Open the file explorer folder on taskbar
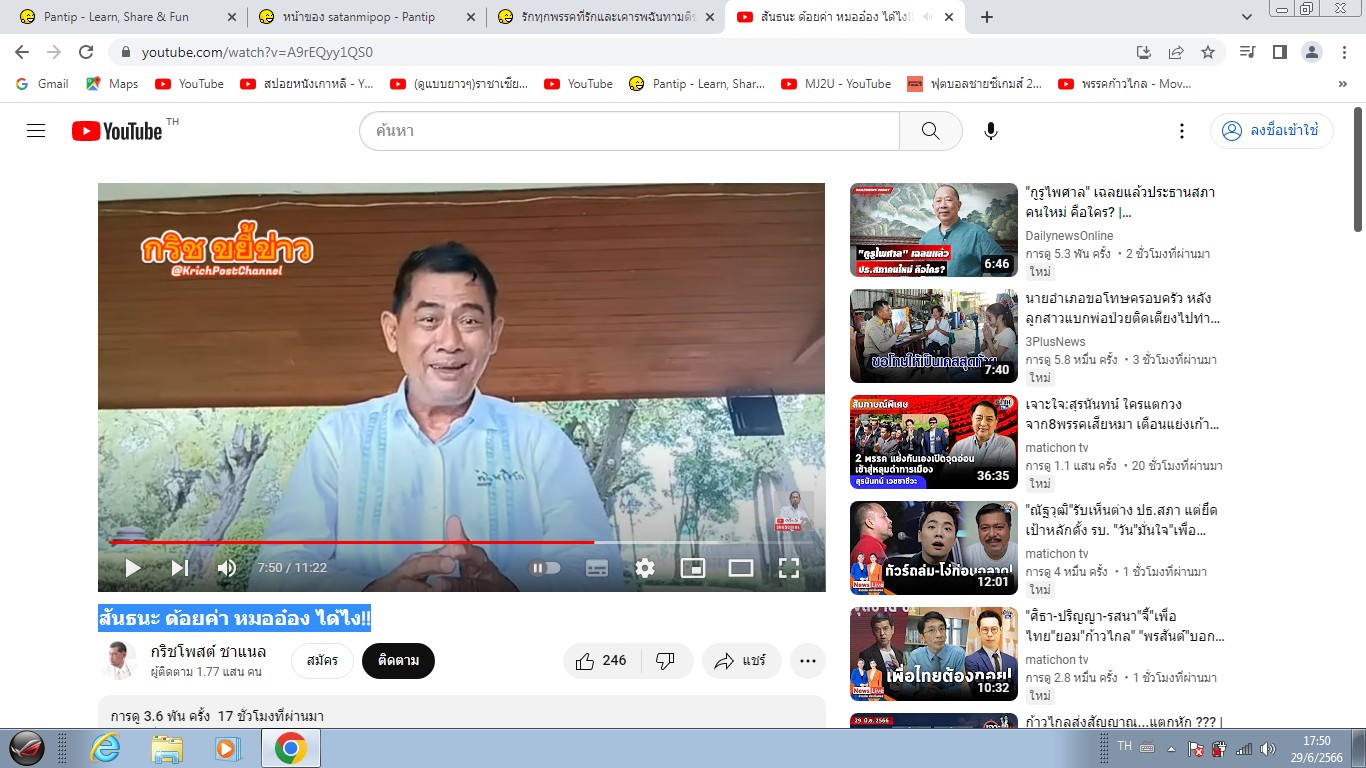1366x768 pixels. (x=166, y=748)
